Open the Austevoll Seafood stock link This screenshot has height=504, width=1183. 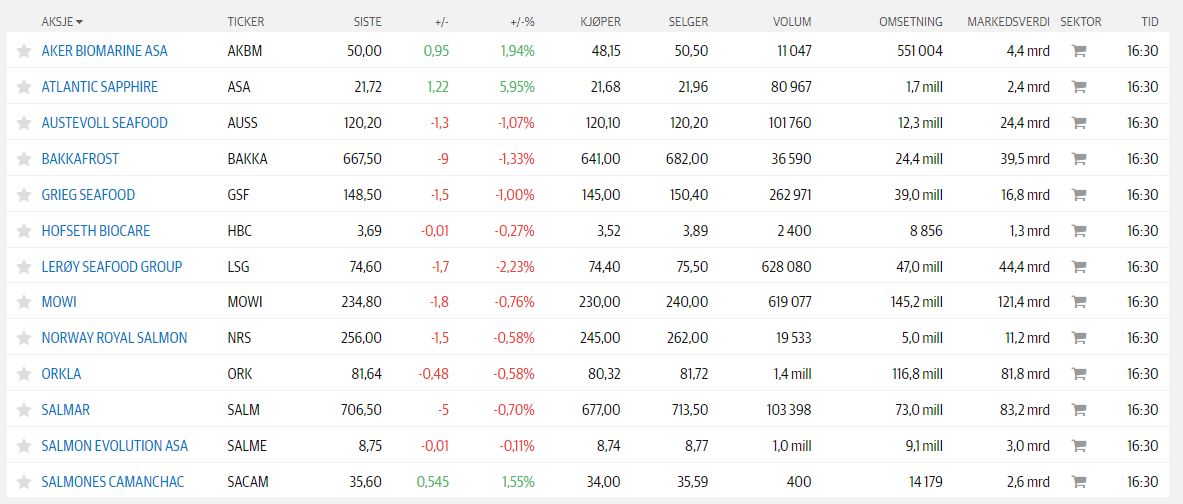[x=104, y=123]
